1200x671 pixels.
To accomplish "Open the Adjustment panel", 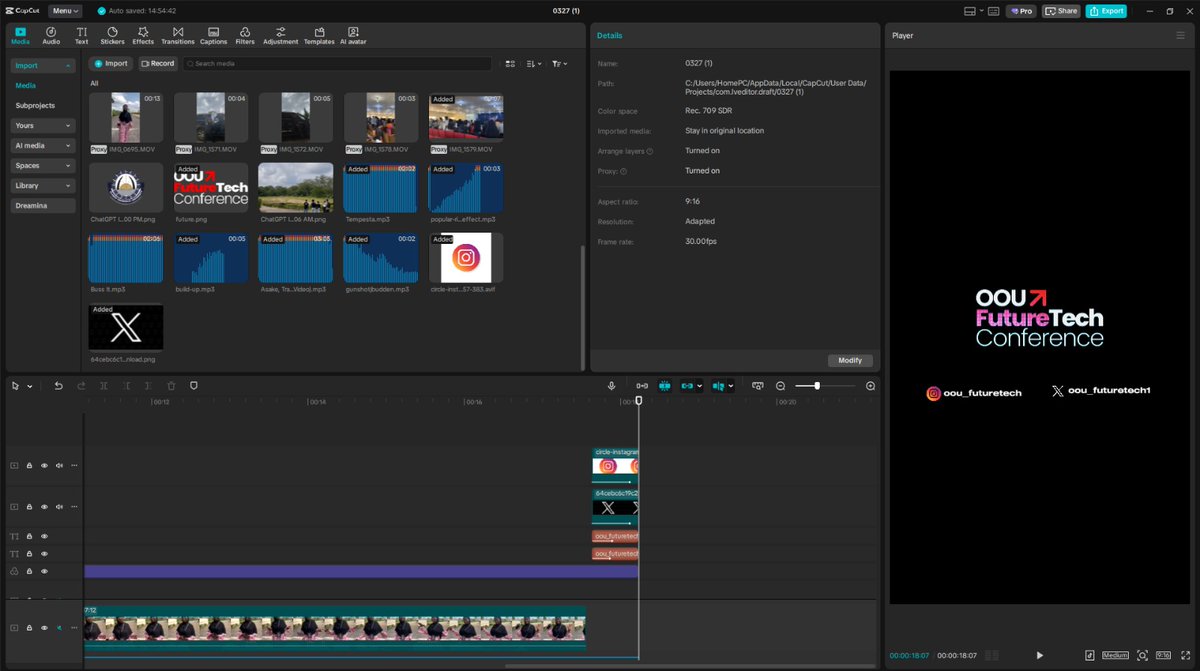I will pos(281,36).
